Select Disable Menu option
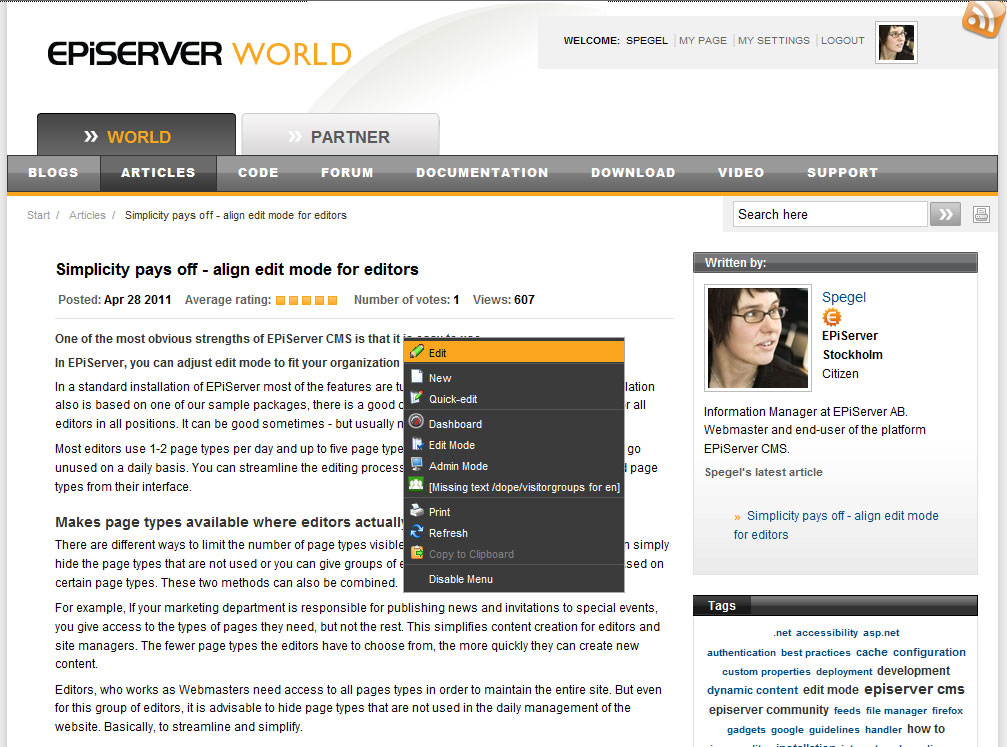The image size is (1007, 747). pyautogui.click(x=460, y=579)
